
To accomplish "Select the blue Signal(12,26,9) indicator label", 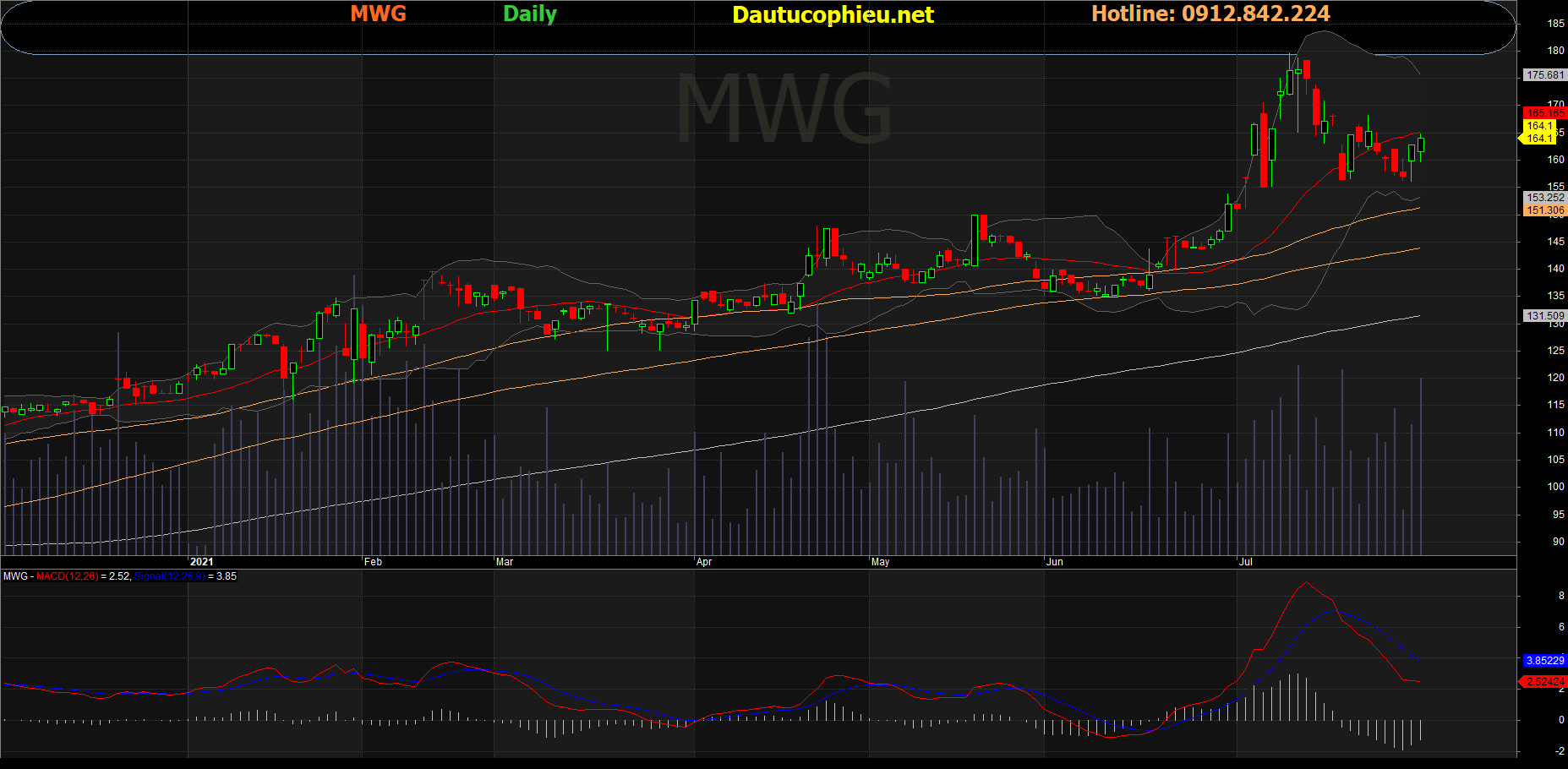I will [169, 576].
